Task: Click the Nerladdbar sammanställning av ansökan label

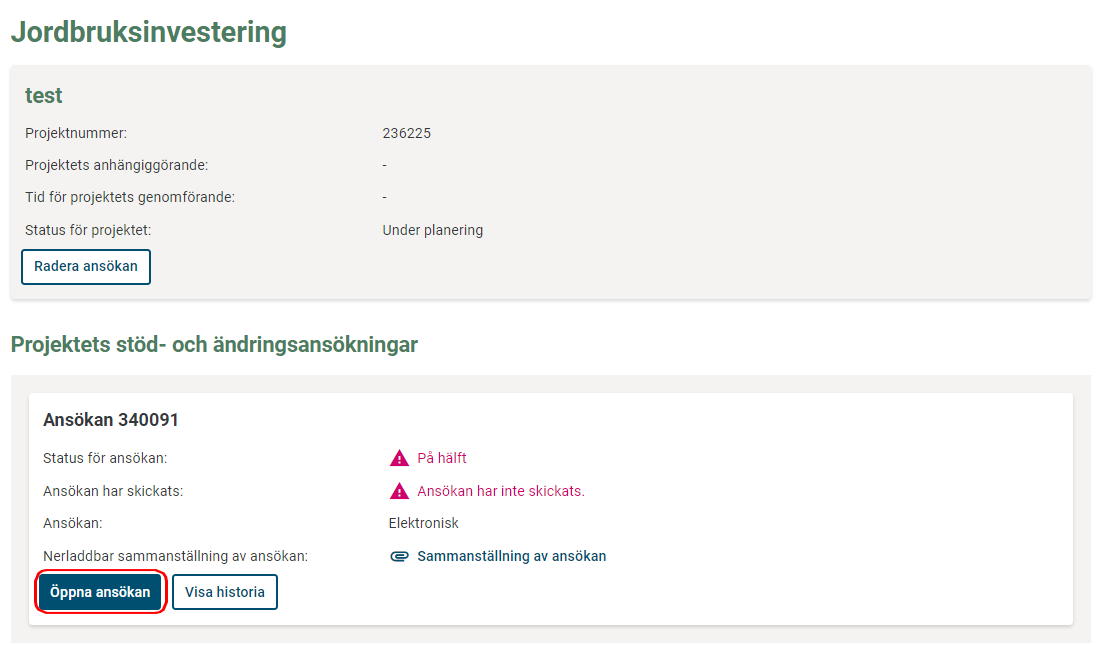Action: click(175, 557)
